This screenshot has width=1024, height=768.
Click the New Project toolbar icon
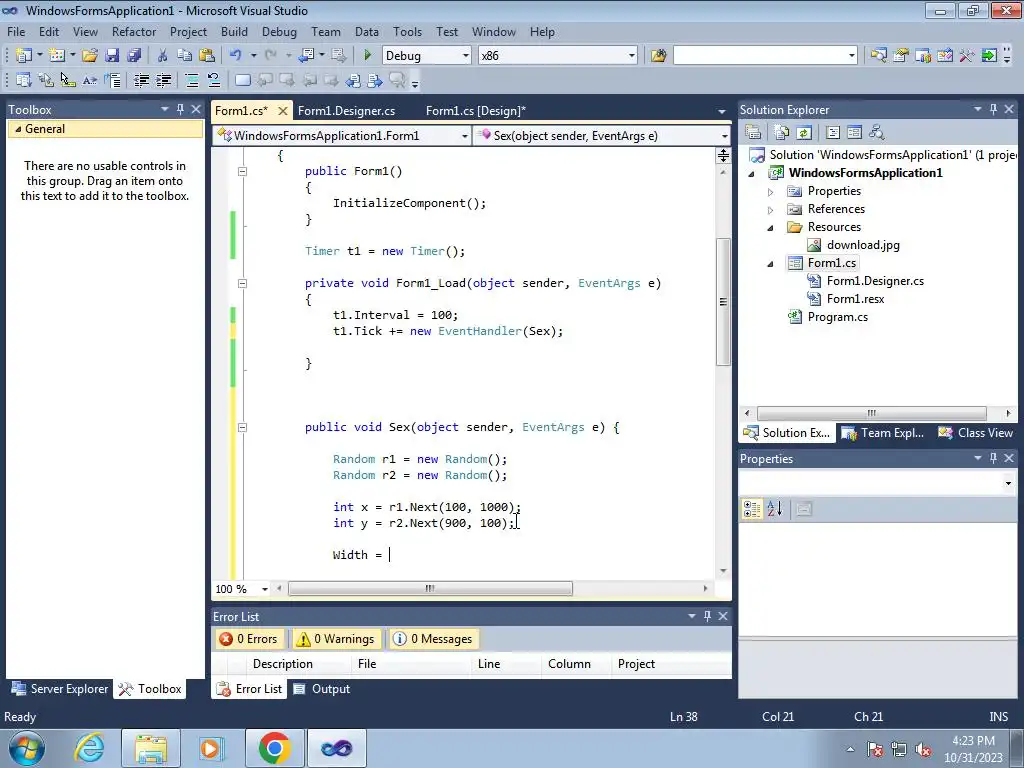[24, 56]
